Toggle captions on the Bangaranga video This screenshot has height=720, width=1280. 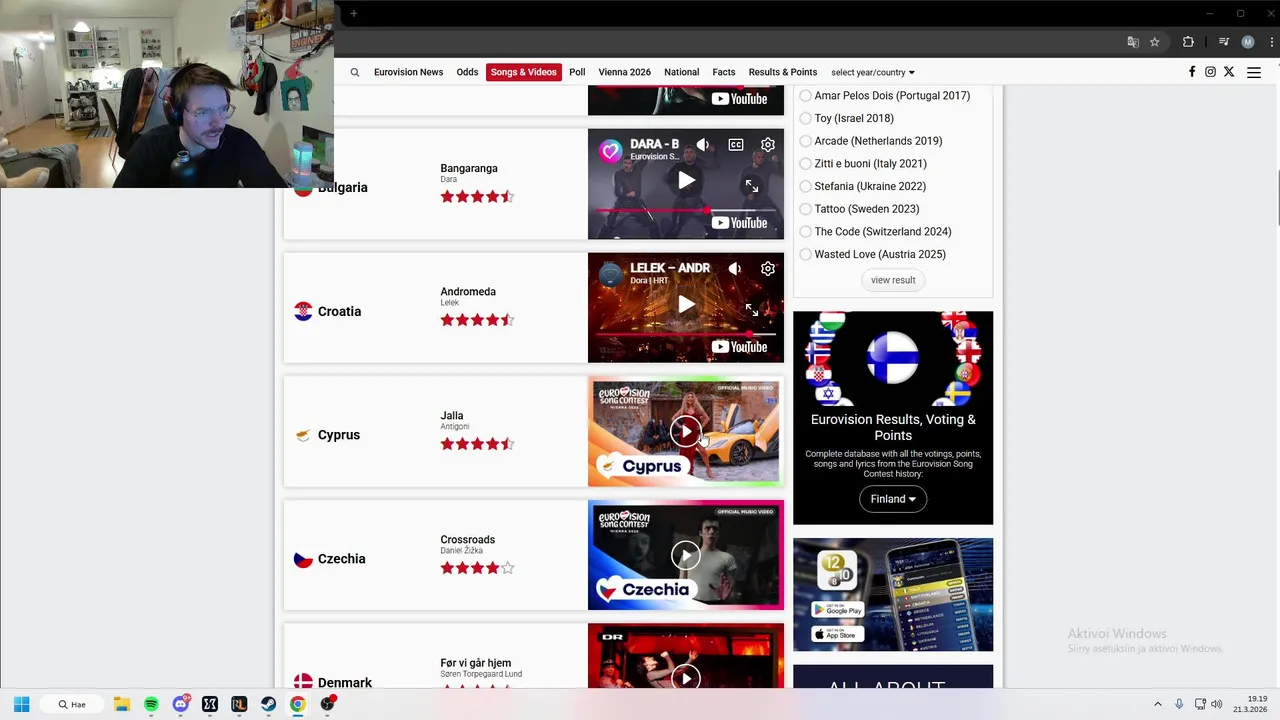click(736, 145)
